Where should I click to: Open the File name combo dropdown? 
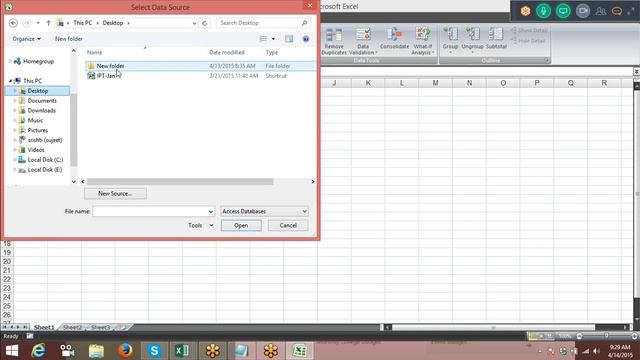pos(211,211)
